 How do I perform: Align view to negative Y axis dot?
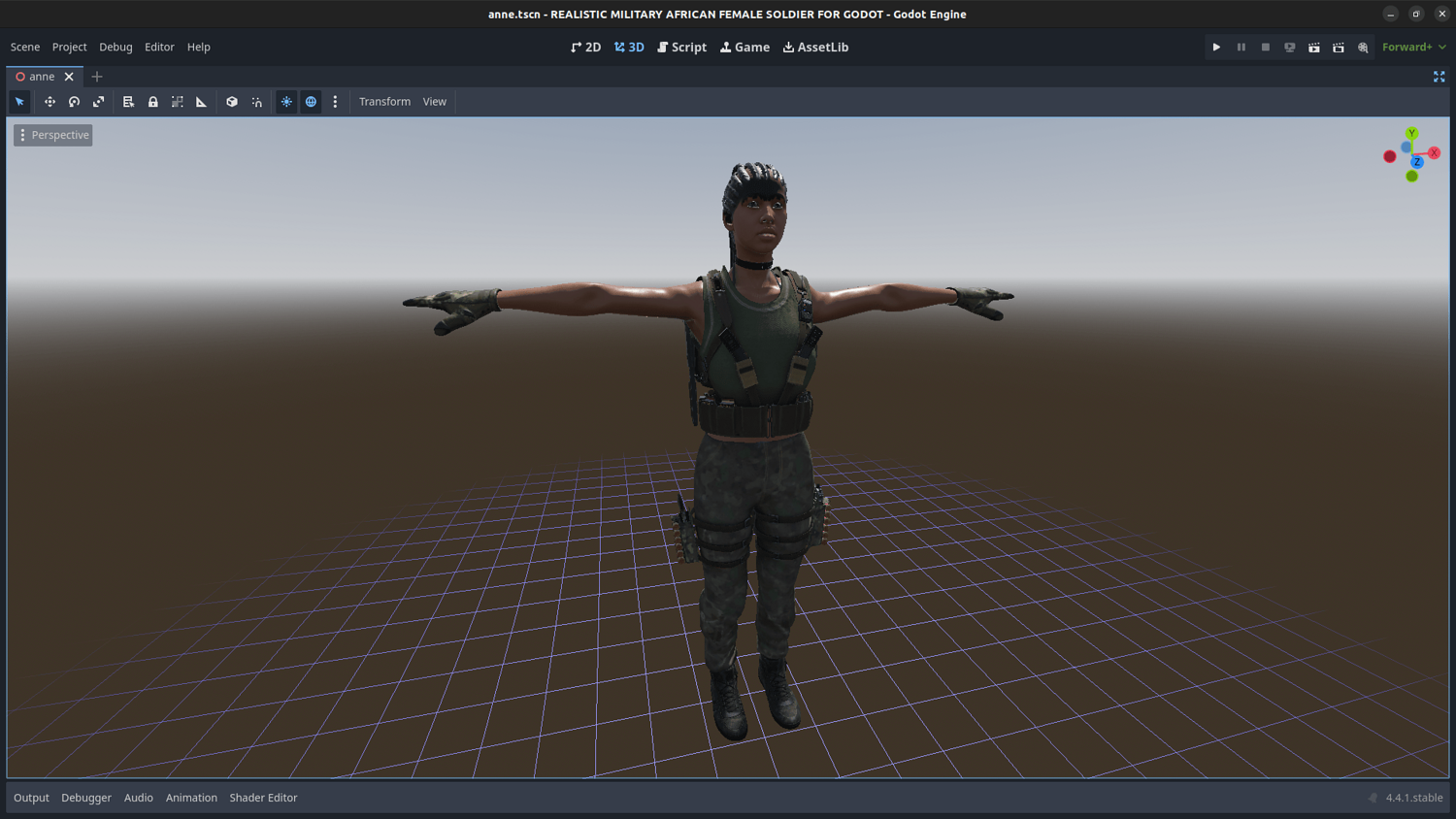1412,176
